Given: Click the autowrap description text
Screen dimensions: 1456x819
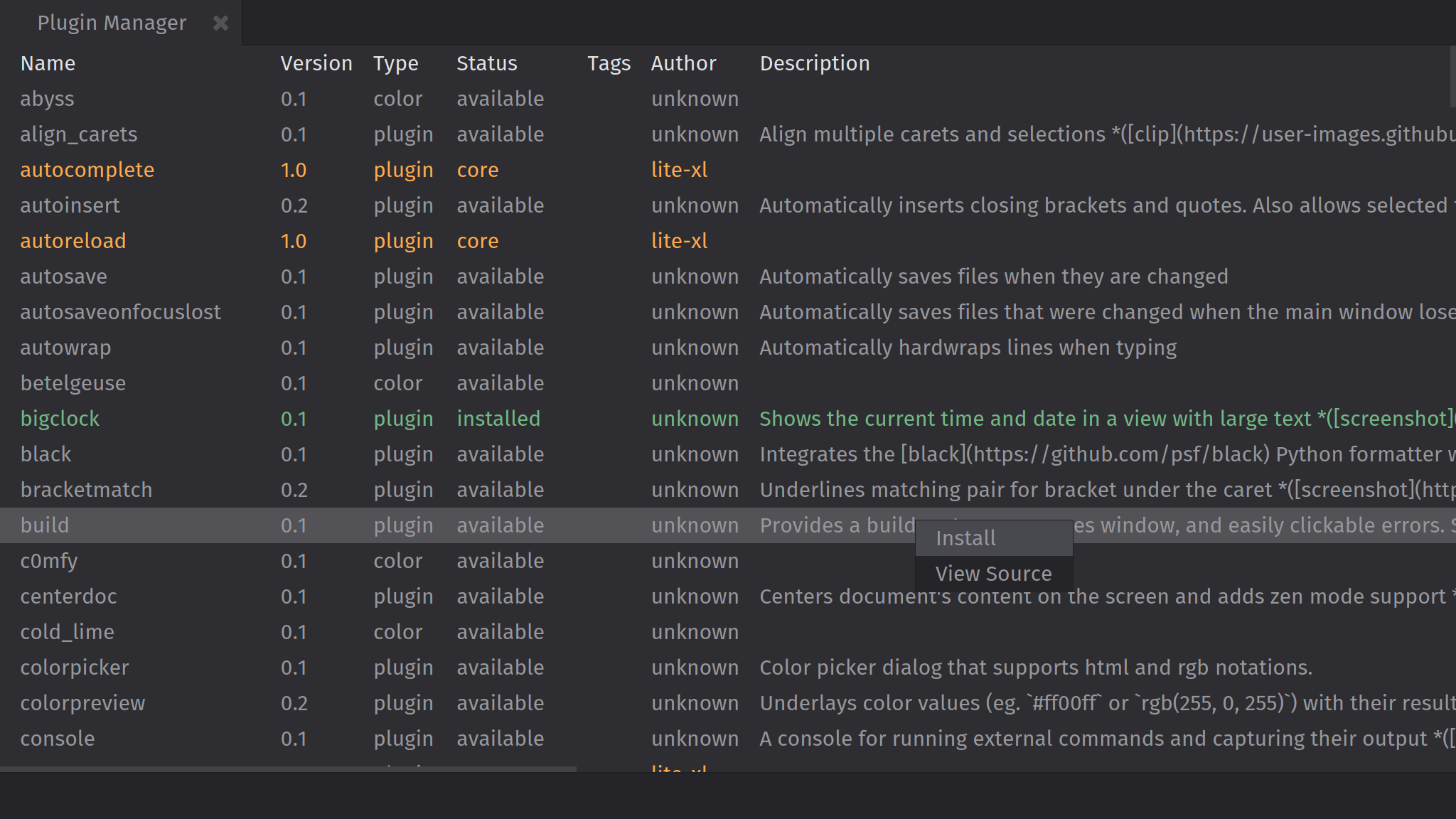Looking at the screenshot, I should (x=968, y=348).
